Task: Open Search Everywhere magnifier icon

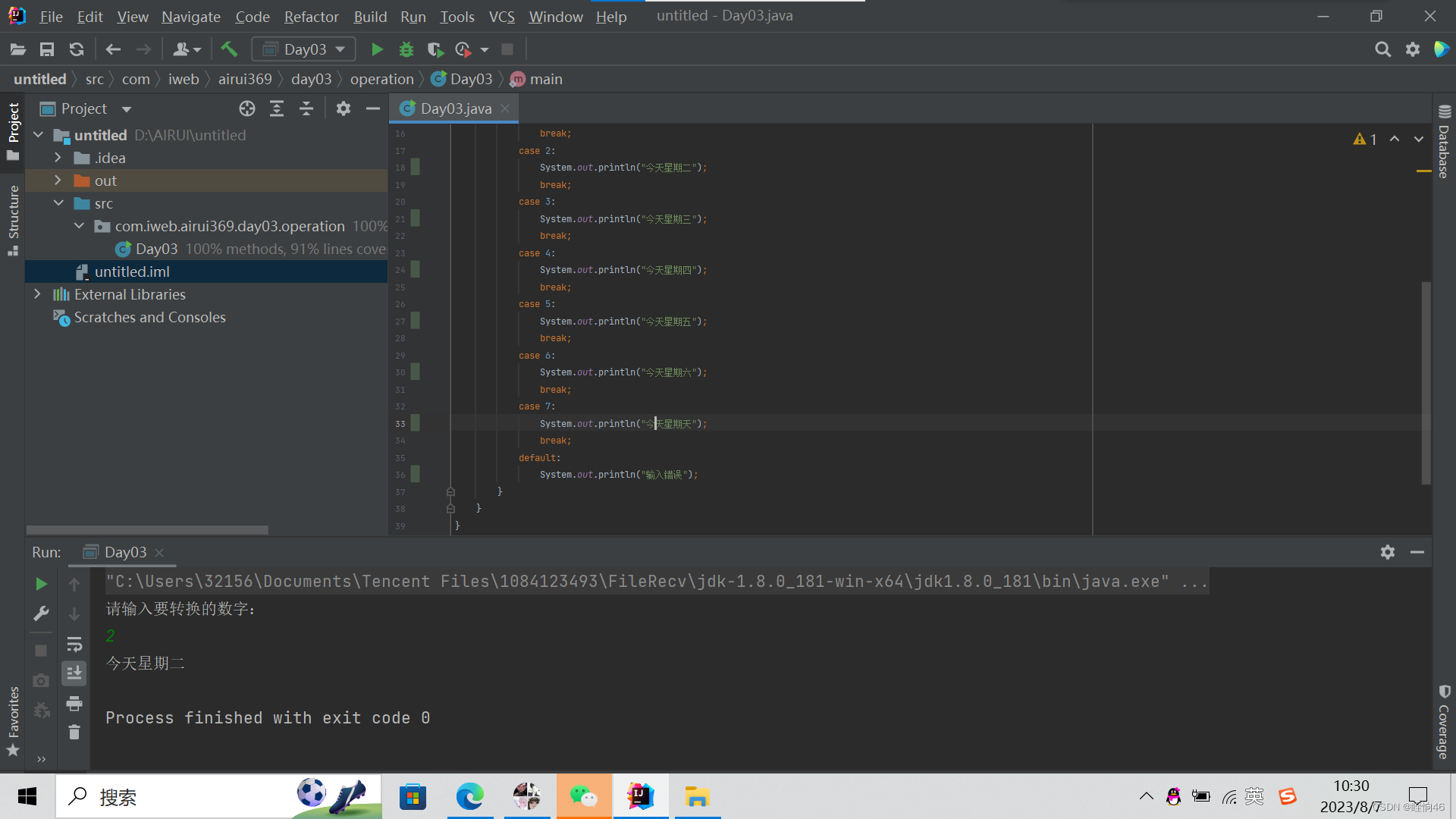Action: coord(1382,50)
